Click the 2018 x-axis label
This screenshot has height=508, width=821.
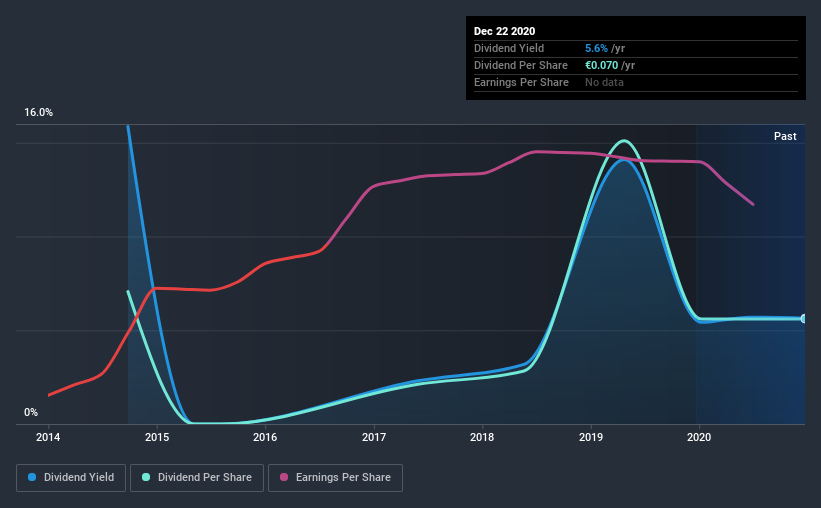[482, 437]
